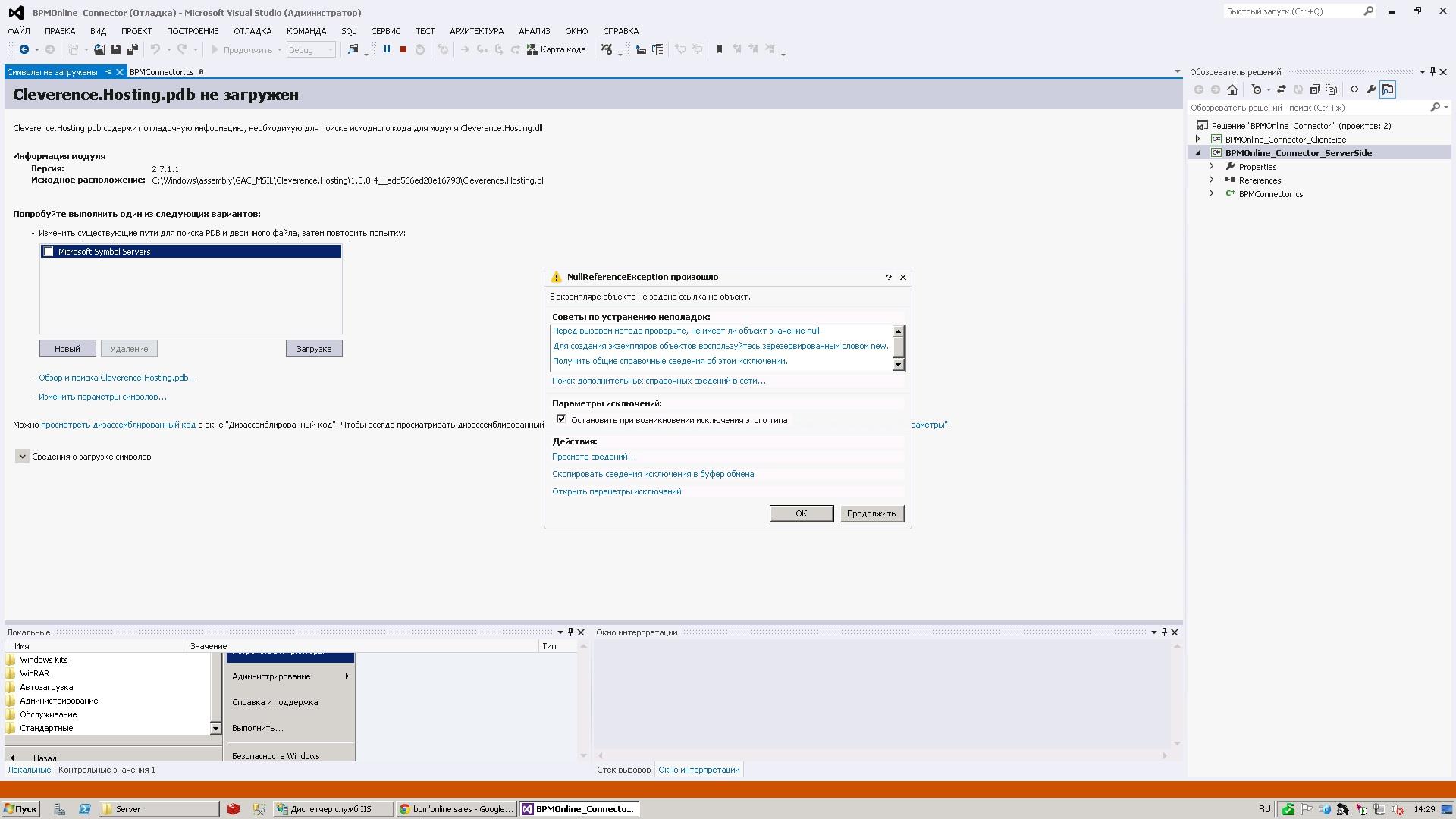Click the RU language indicator in the tray

(x=1264, y=809)
